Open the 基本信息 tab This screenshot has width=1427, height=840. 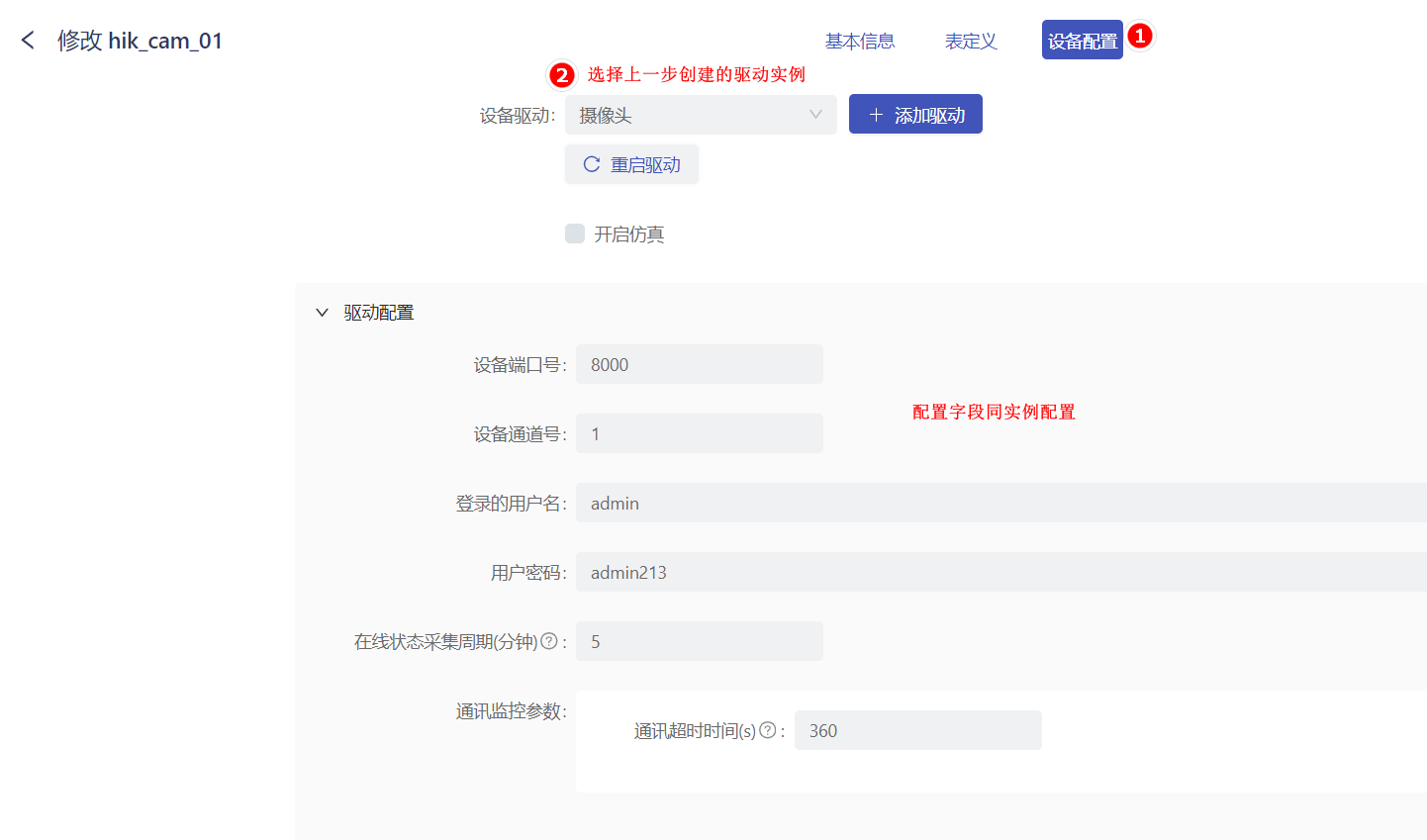pos(860,41)
